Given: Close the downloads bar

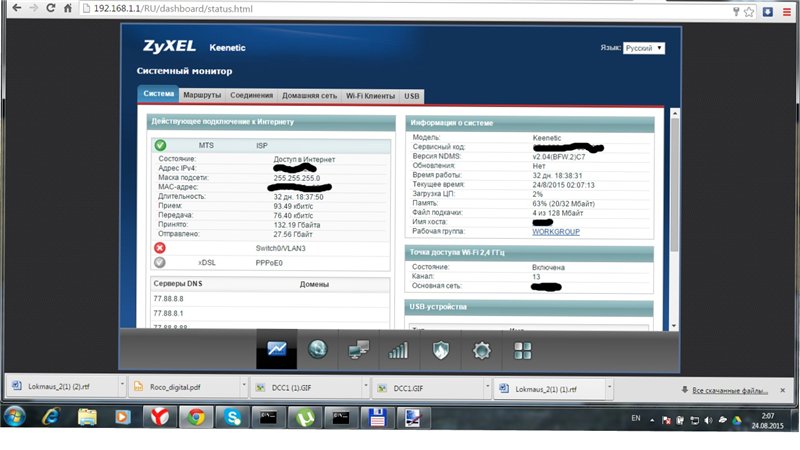Looking at the screenshot, I should tap(783, 390).
